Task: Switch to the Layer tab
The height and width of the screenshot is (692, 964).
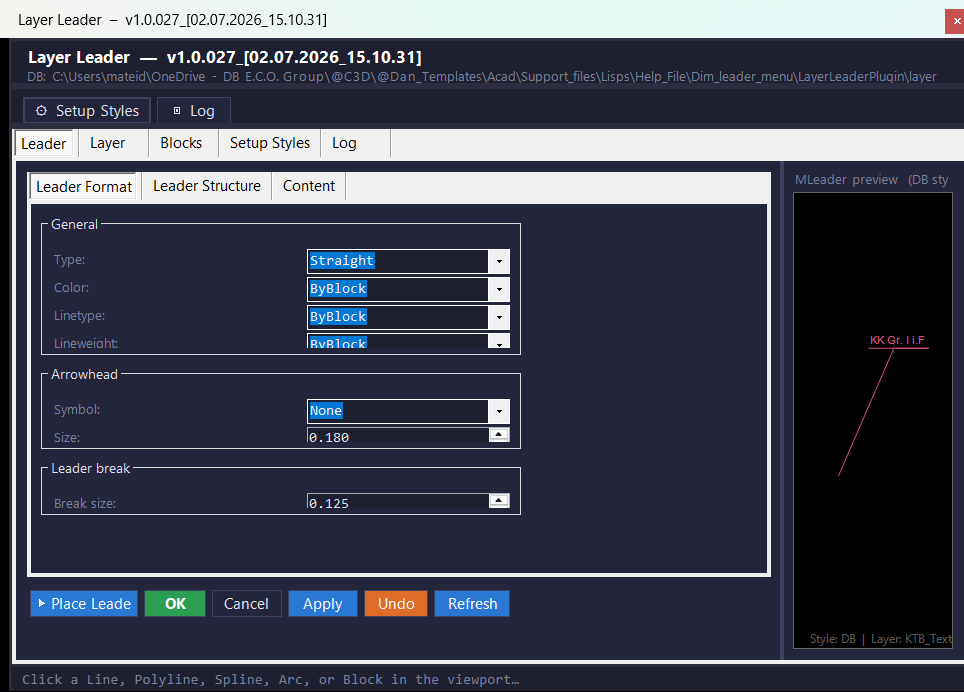Action: (108, 143)
